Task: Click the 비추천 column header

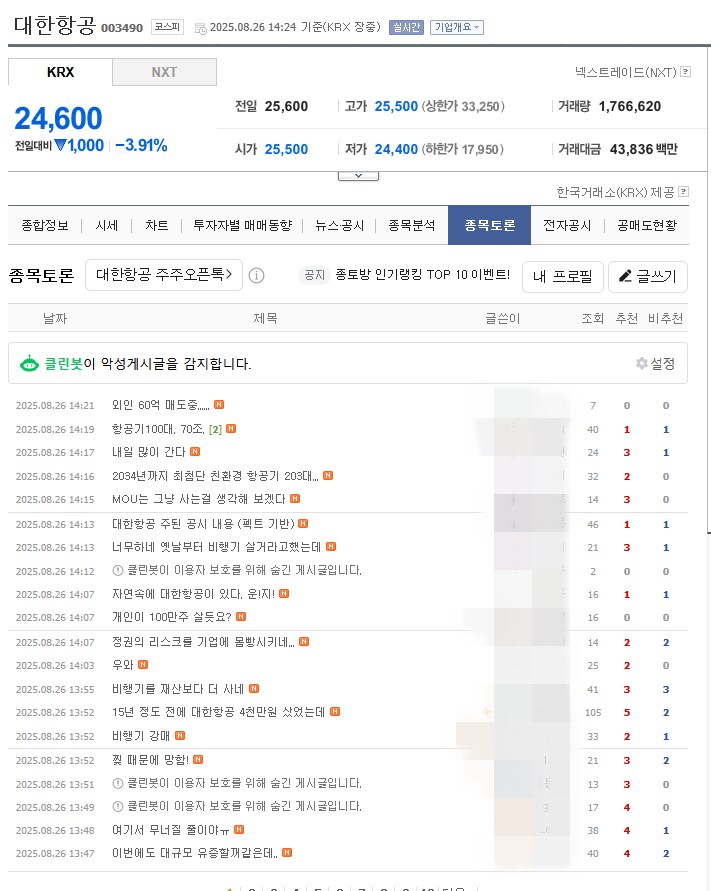Action: [666, 318]
